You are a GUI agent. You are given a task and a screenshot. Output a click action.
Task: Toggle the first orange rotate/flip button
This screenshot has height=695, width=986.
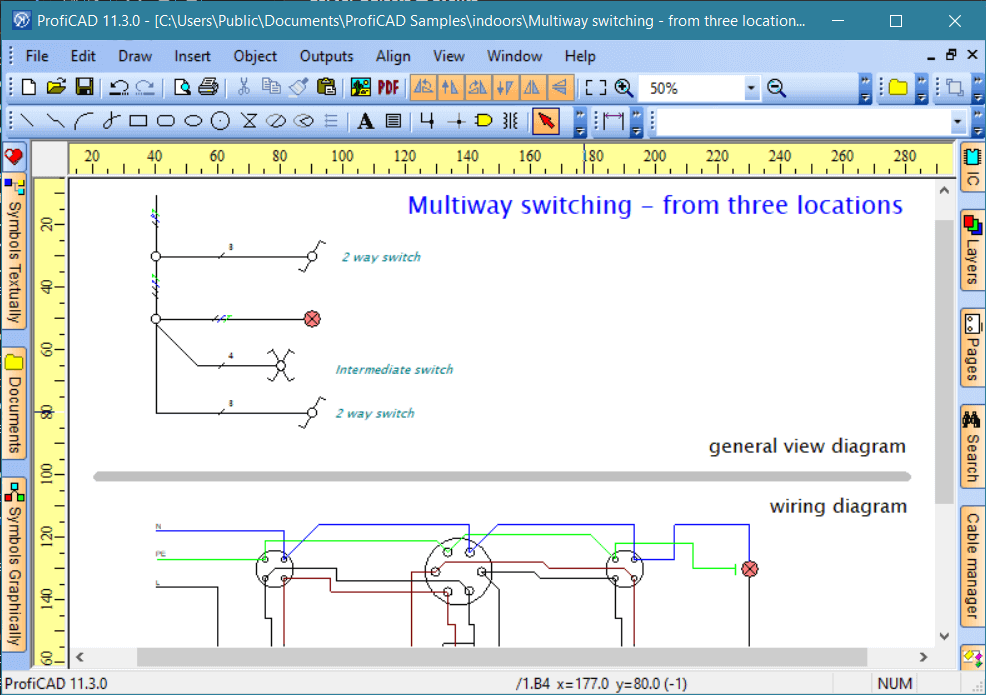(423, 88)
